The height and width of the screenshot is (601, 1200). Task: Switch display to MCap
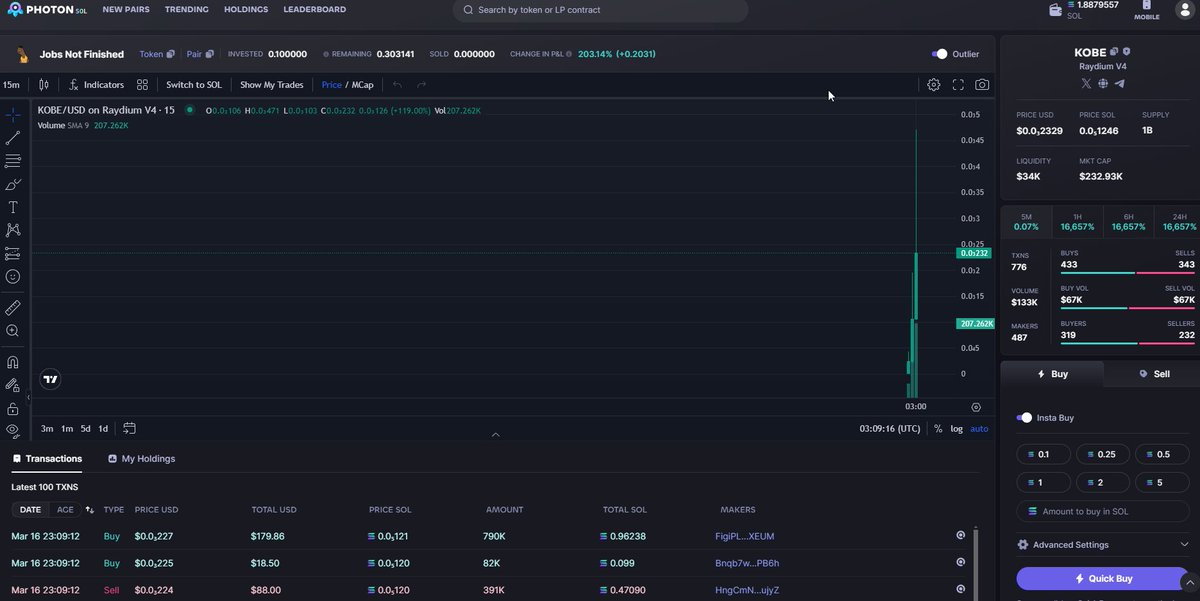coord(362,85)
